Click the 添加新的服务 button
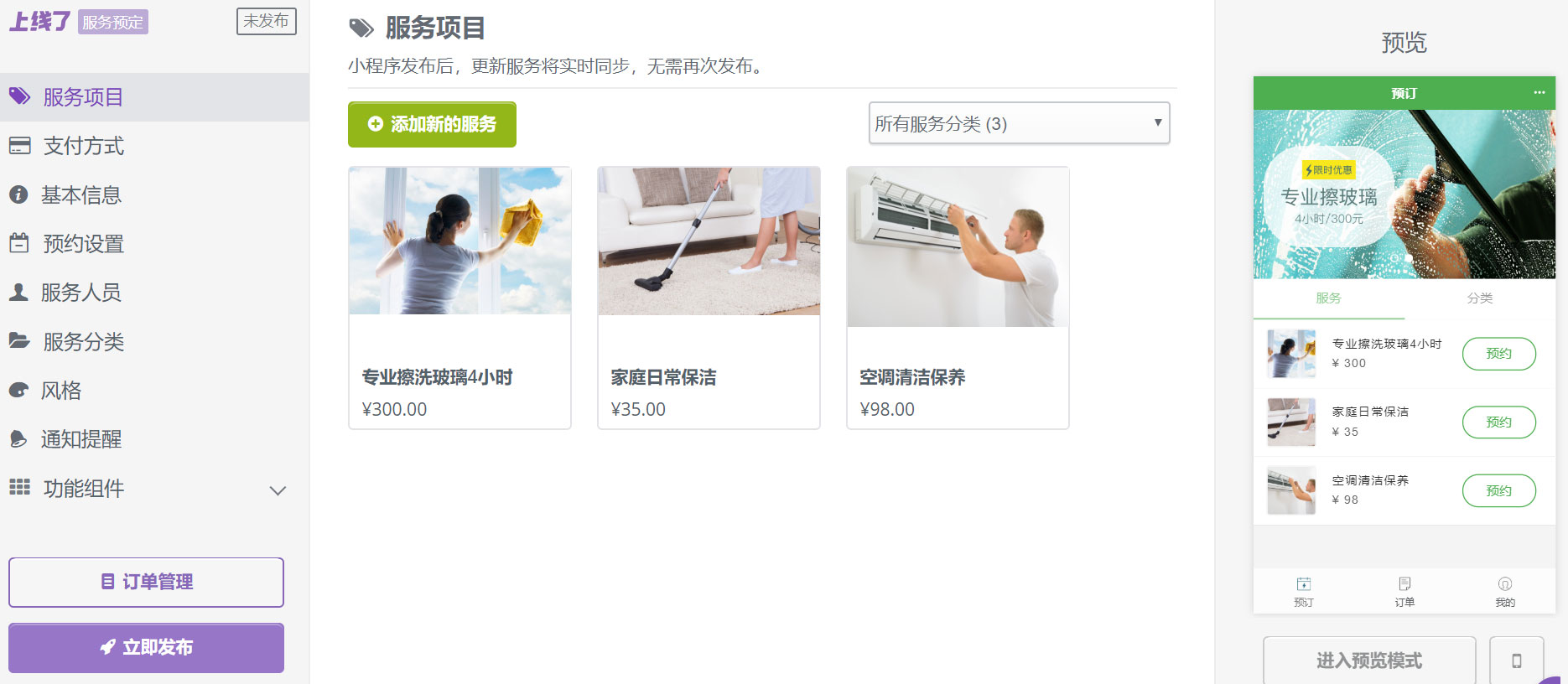1568x684 pixels. point(432,124)
